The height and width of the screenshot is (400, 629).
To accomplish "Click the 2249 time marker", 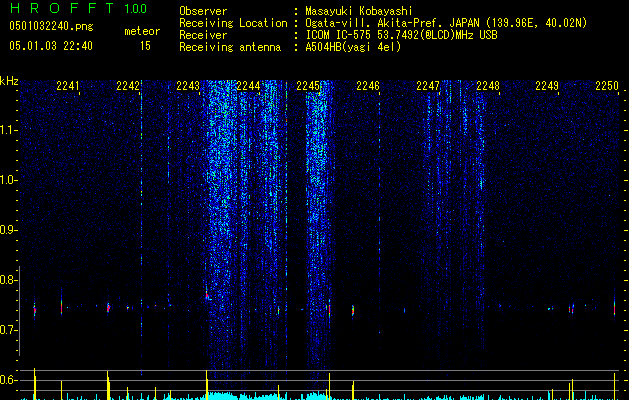I will pyautogui.click(x=547, y=86).
